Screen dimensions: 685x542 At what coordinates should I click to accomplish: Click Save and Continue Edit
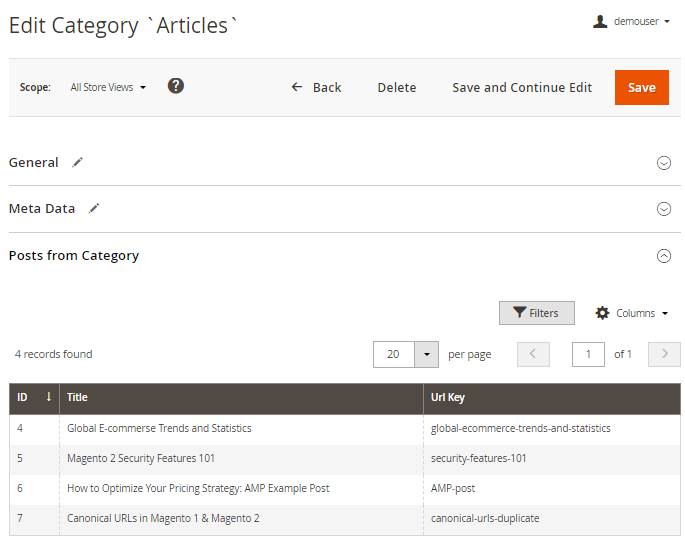coord(522,87)
